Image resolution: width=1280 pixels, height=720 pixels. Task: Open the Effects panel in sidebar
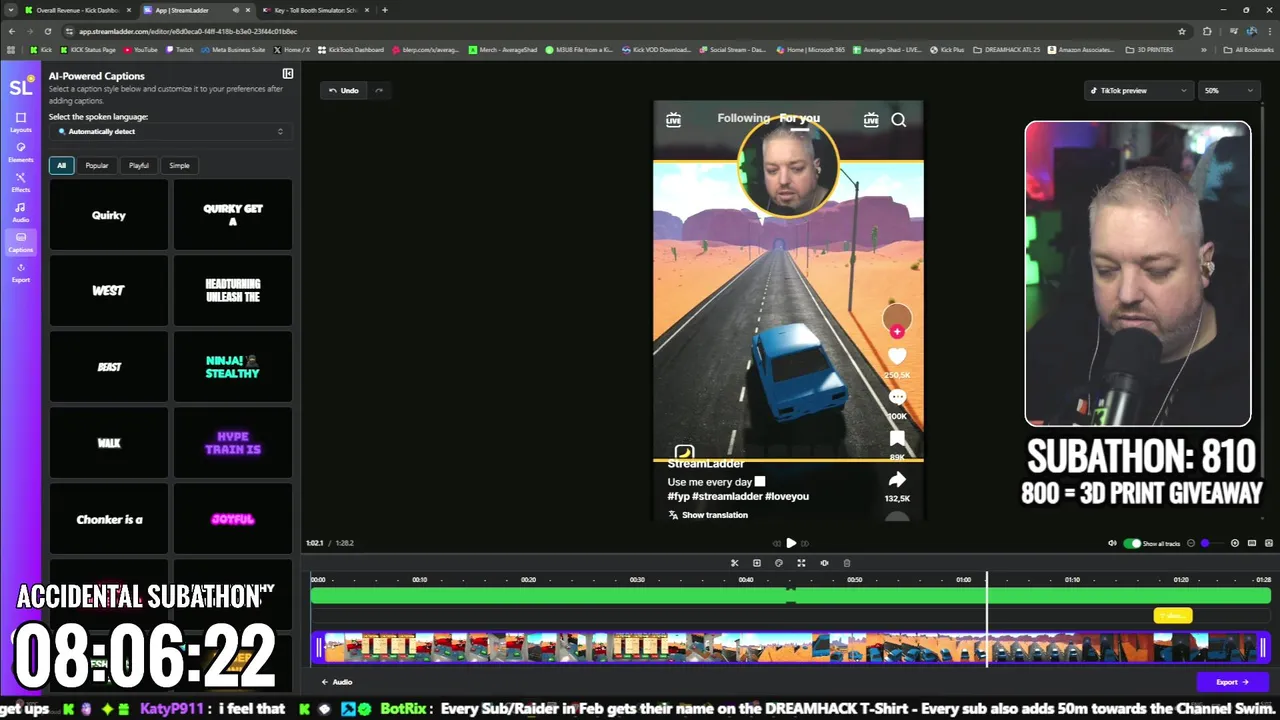click(x=20, y=182)
